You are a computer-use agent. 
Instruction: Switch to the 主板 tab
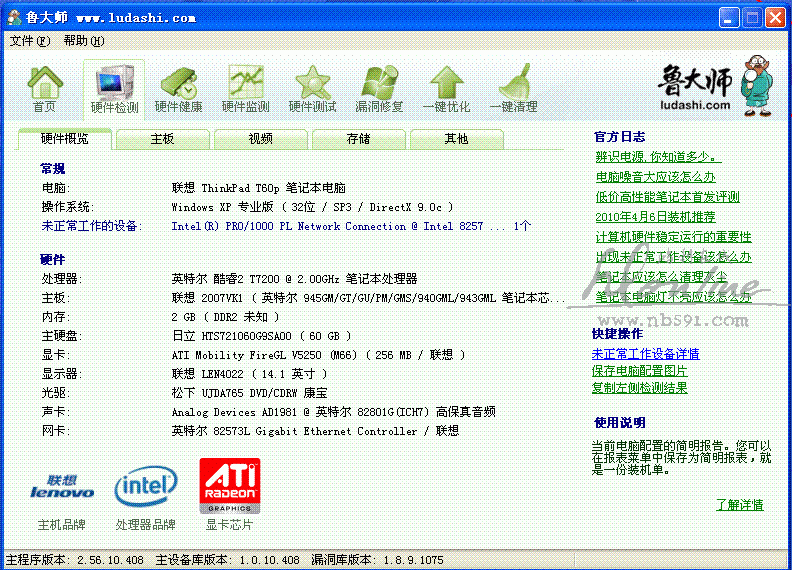pyautogui.click(x=162, y=139)
